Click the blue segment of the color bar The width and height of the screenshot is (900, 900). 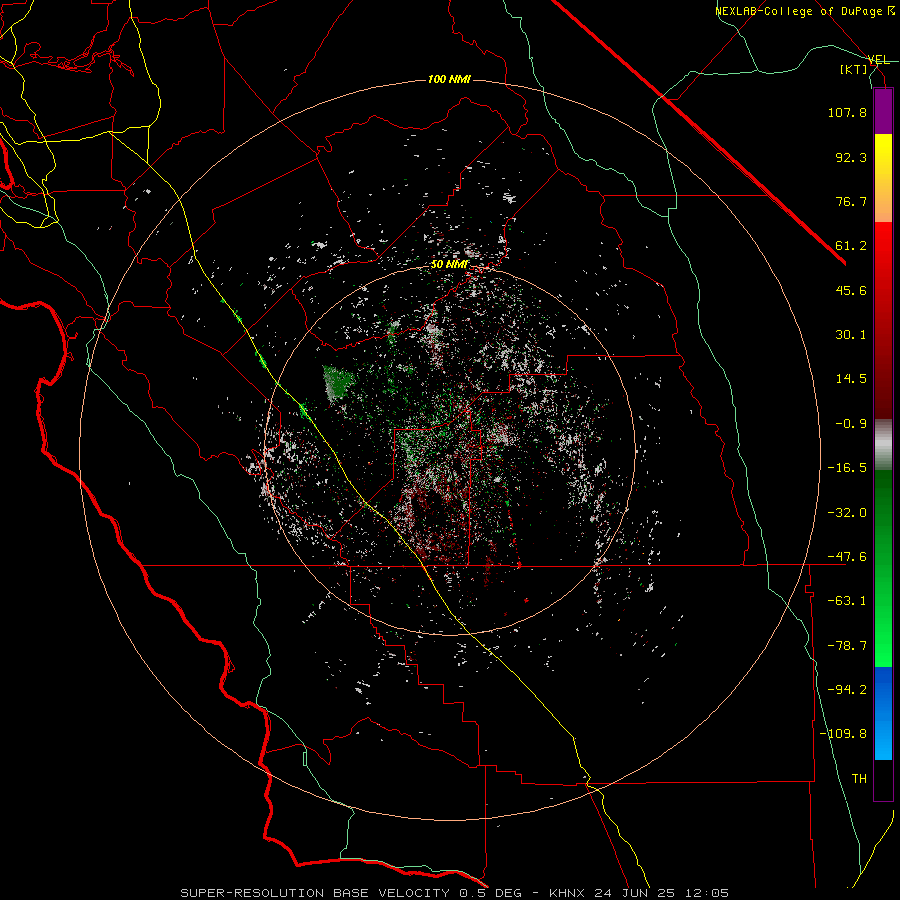[x=883, y=713]
